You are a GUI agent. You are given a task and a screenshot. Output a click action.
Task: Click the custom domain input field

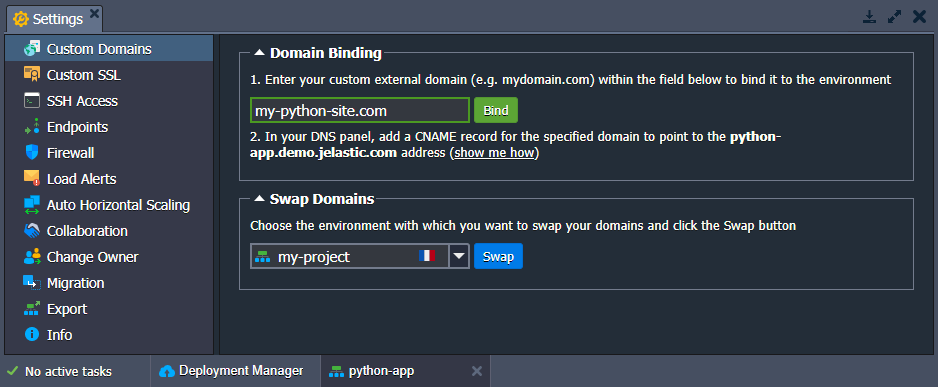pyautogui.click(x=360, y=110)
